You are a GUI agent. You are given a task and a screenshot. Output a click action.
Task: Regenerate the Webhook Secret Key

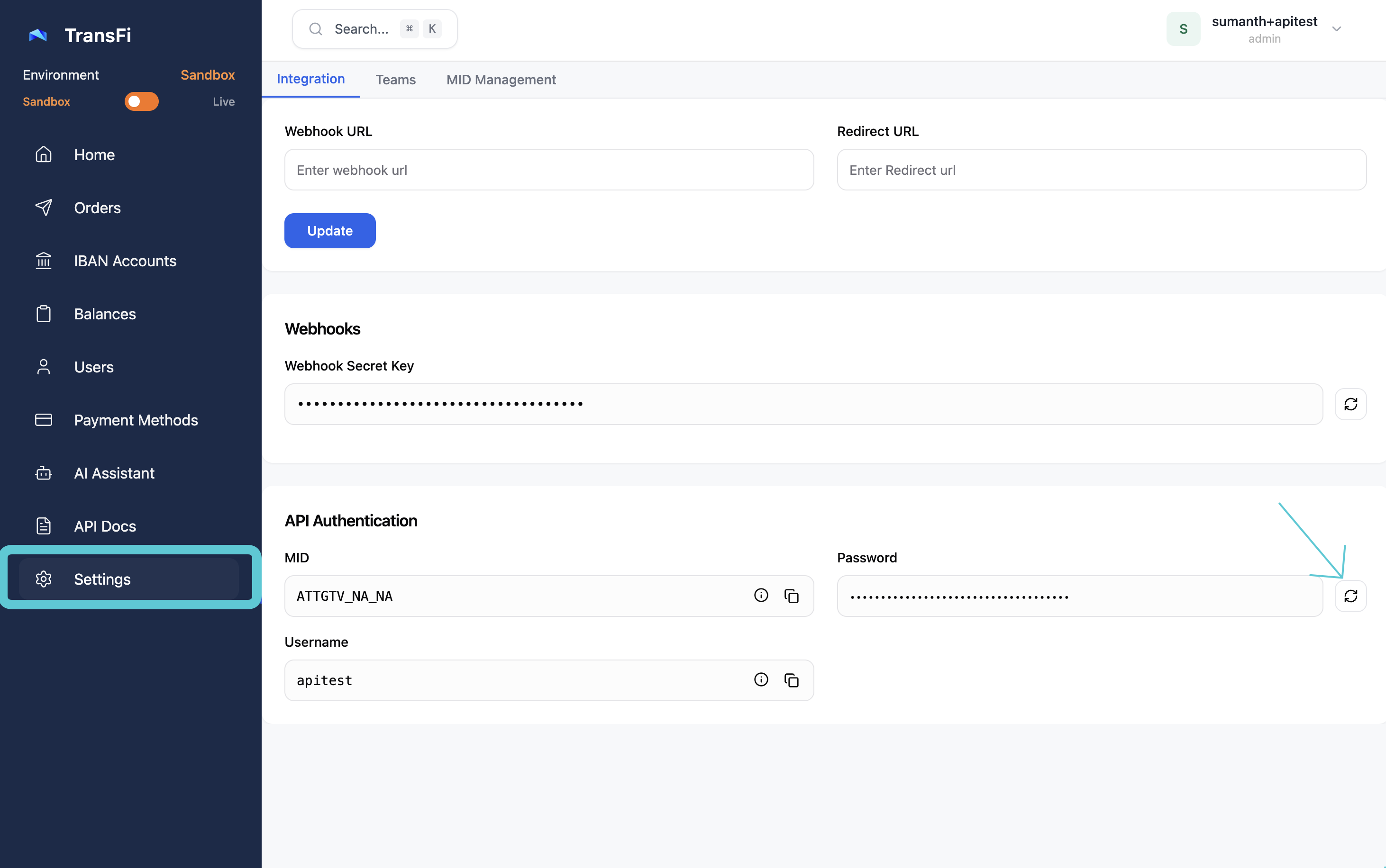point(1350,404)
